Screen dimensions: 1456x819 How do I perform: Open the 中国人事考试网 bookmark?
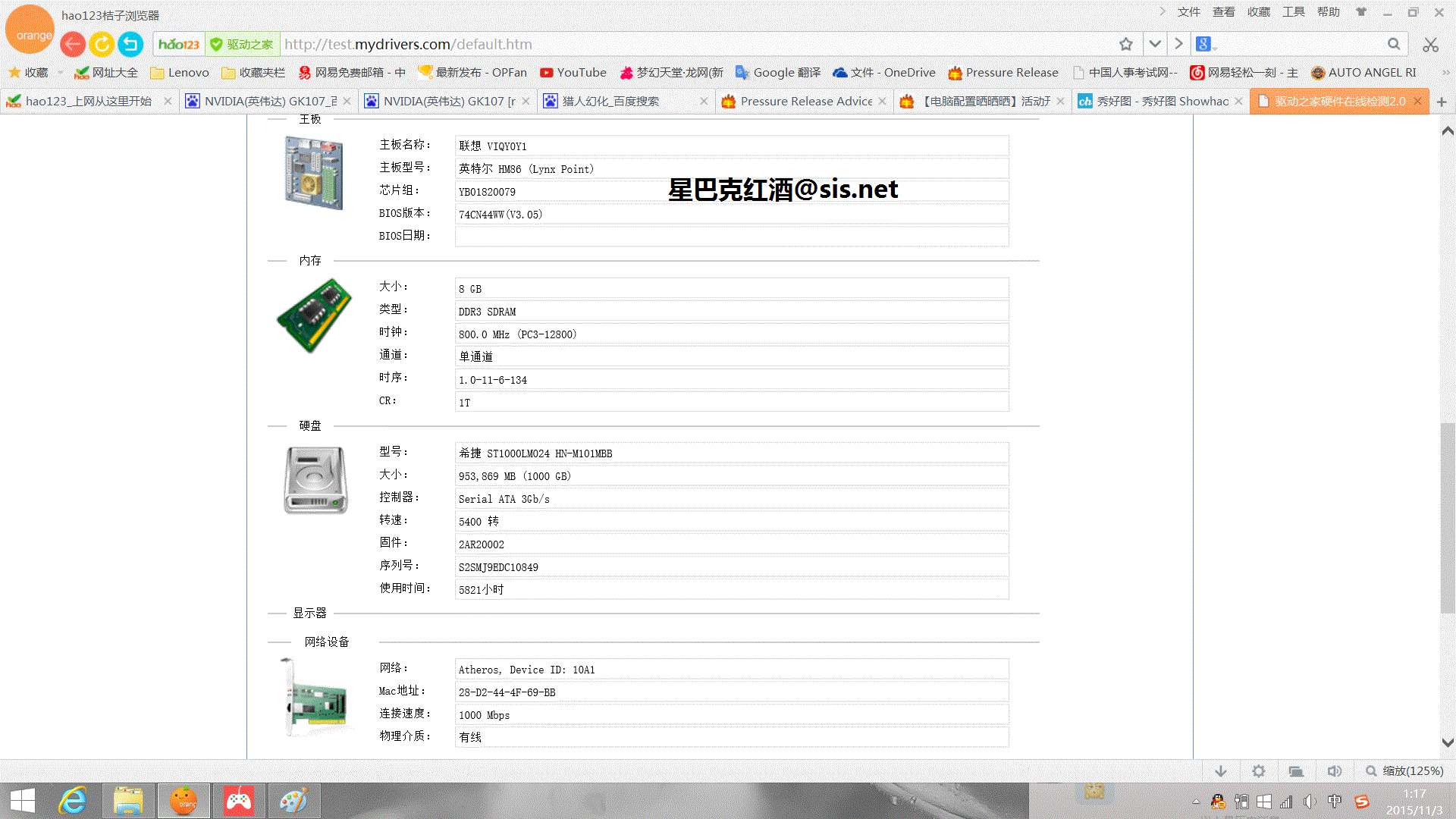[x=1125, y=73]
